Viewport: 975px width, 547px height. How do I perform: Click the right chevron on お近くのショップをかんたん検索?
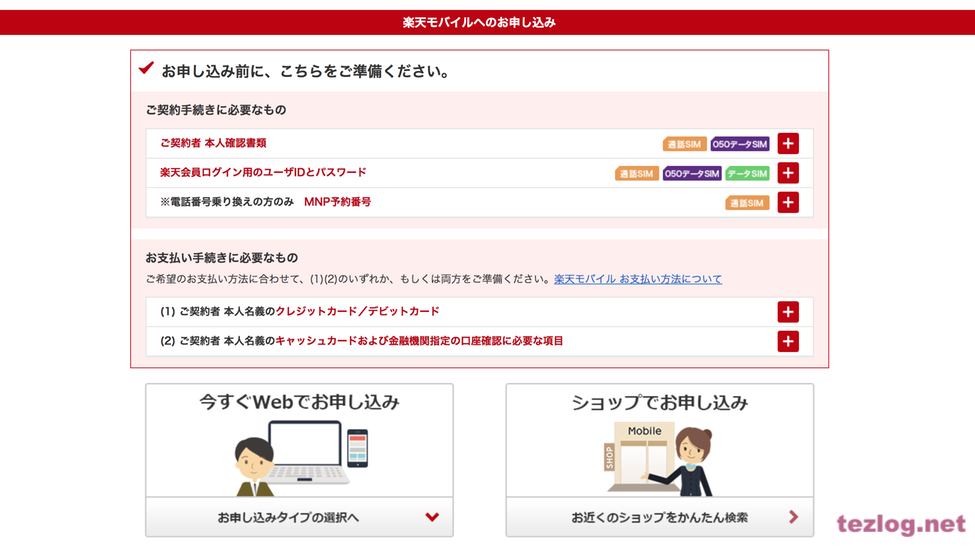tap(793, 517)
